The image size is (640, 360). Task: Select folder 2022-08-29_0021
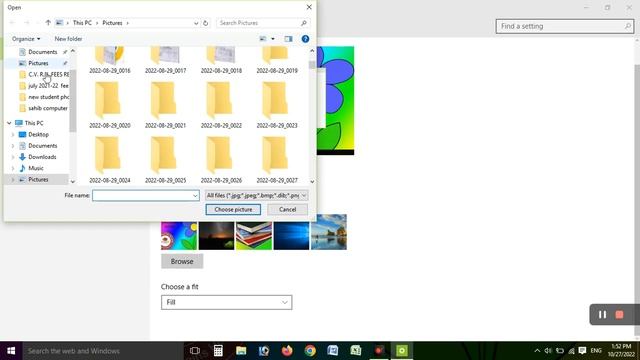pos(165,105)
